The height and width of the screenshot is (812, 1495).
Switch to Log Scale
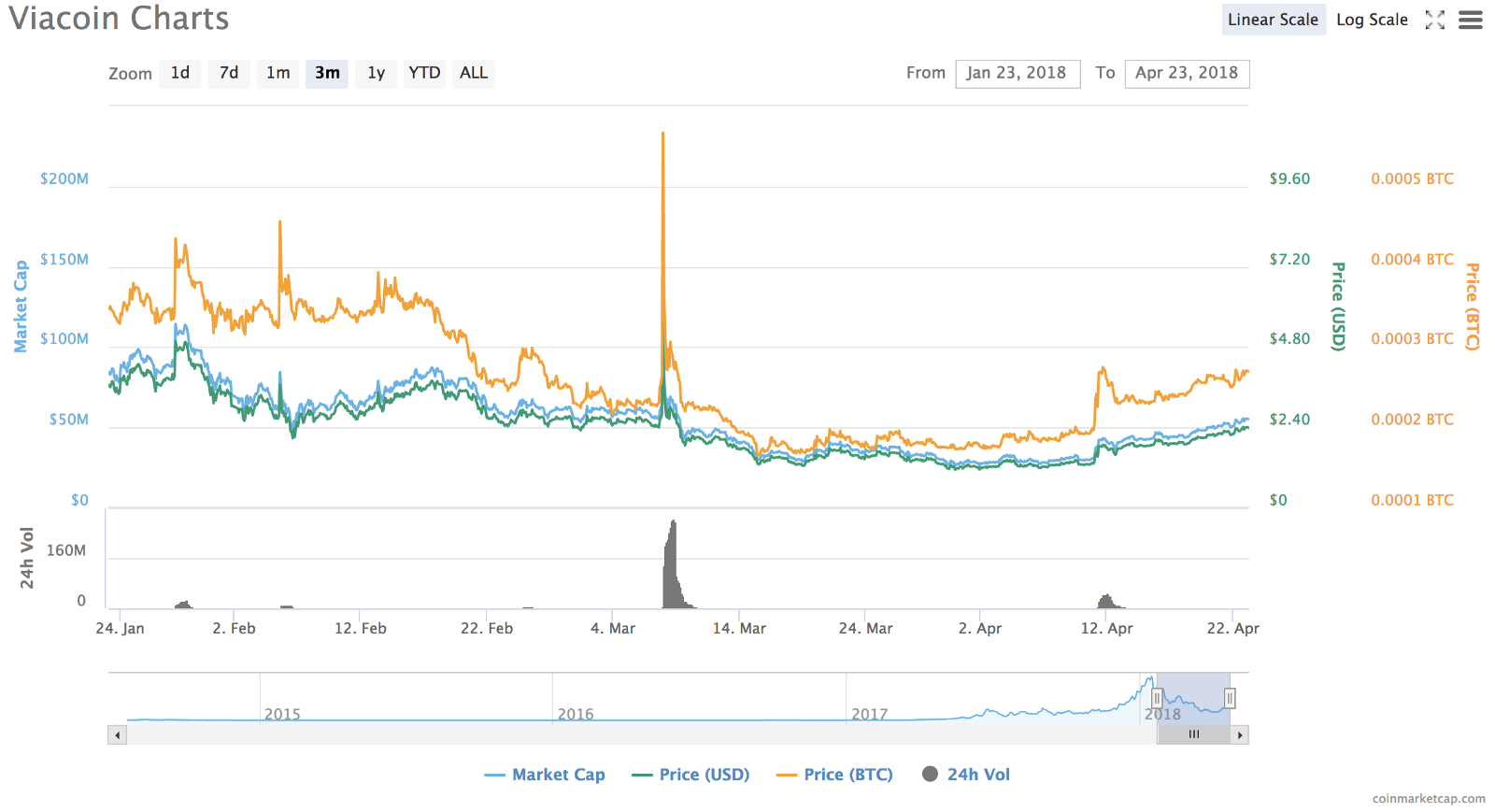click(1372, 20)
